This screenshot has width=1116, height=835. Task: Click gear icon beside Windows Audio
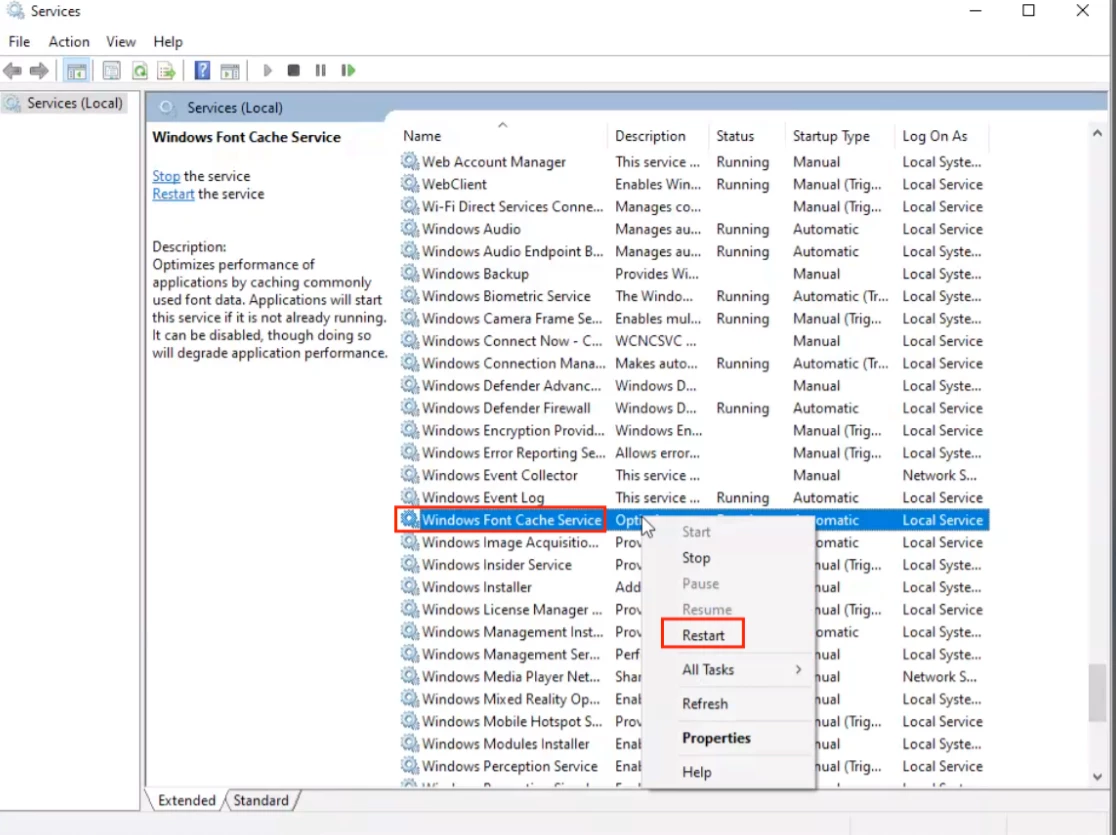tap(409, 229)
